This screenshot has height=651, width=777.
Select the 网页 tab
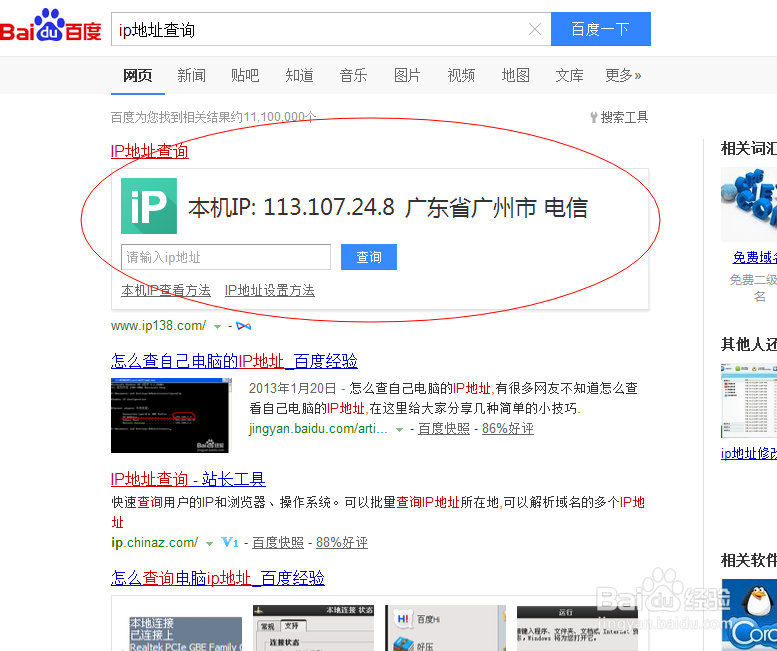point(138,75)
